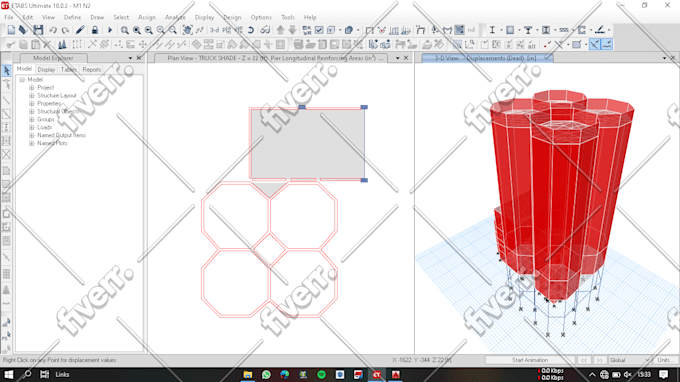Click the rotate 3D view icon
Viewport: 680px width, 382px height.
pyautogui.click(x=251, y=30)
